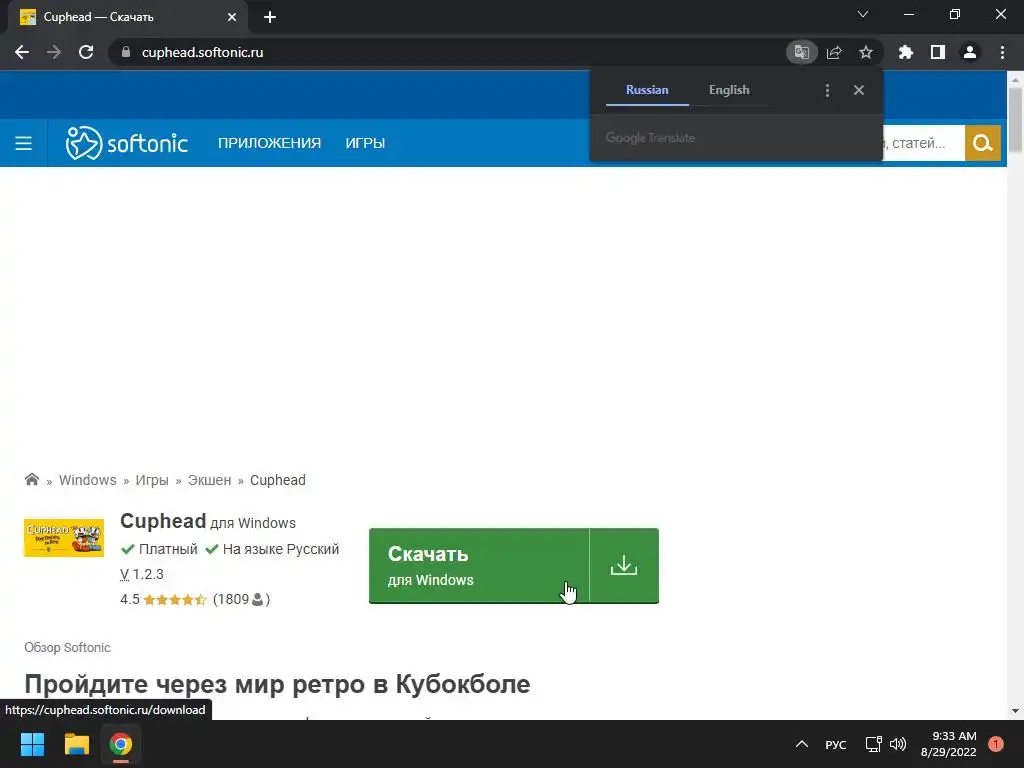Open Softonic hamburger menu
Viewport: 1024px width, 768px height.
[24, 143]
